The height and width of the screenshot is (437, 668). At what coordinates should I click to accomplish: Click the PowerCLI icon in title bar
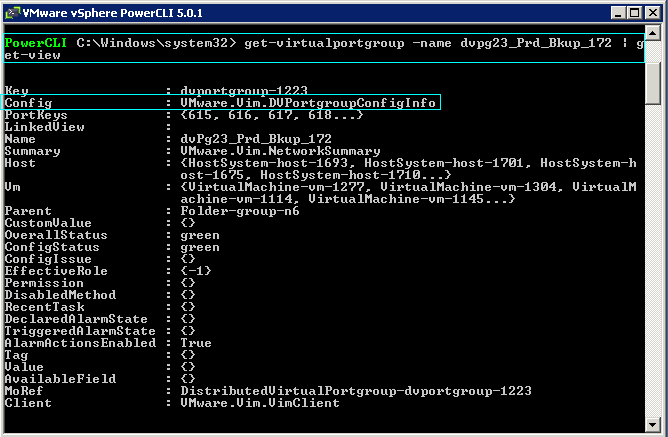[12, 13]
